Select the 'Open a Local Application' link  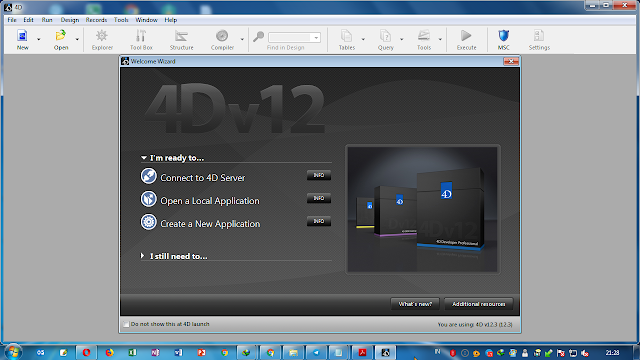(x=210, y=201)
